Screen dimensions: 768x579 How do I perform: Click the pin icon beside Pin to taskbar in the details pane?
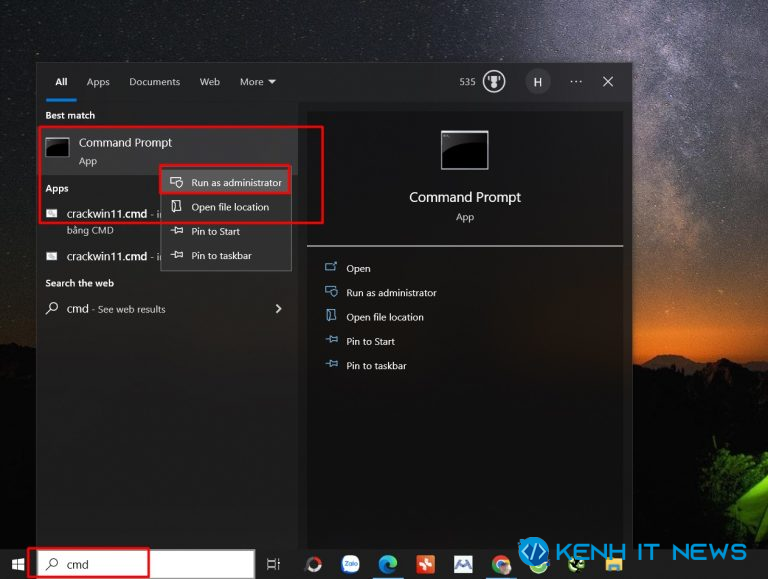point(332,363)
